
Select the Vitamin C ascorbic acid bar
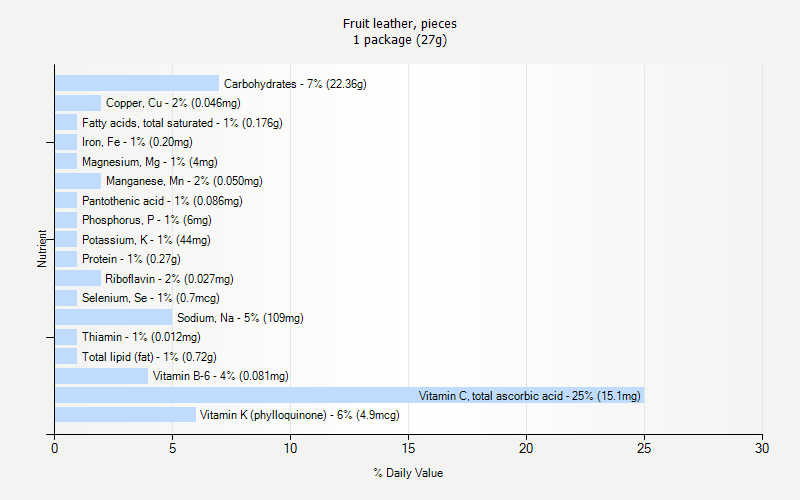tap(349, 395)
